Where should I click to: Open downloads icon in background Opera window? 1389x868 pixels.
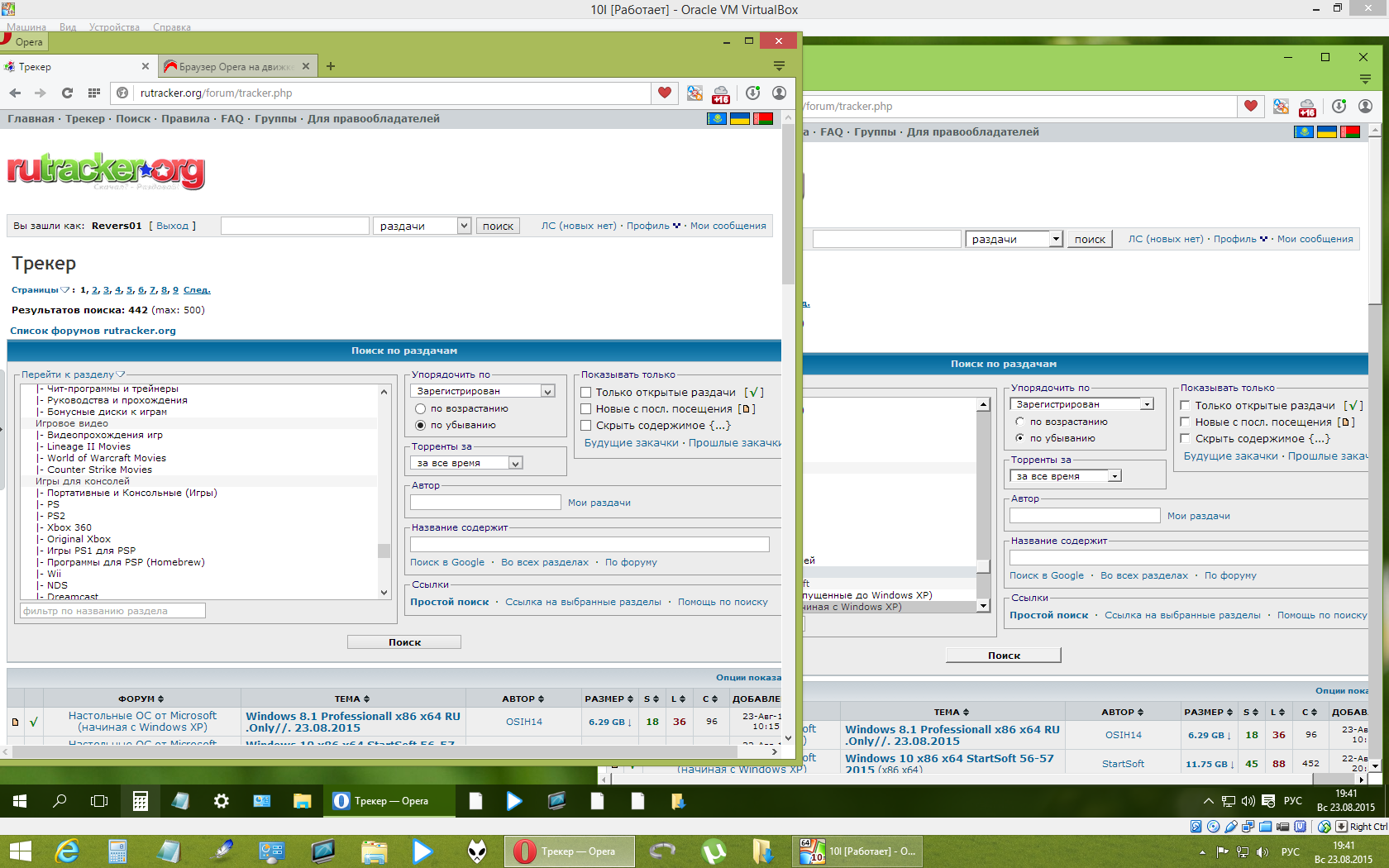[x=1339, y=106]
